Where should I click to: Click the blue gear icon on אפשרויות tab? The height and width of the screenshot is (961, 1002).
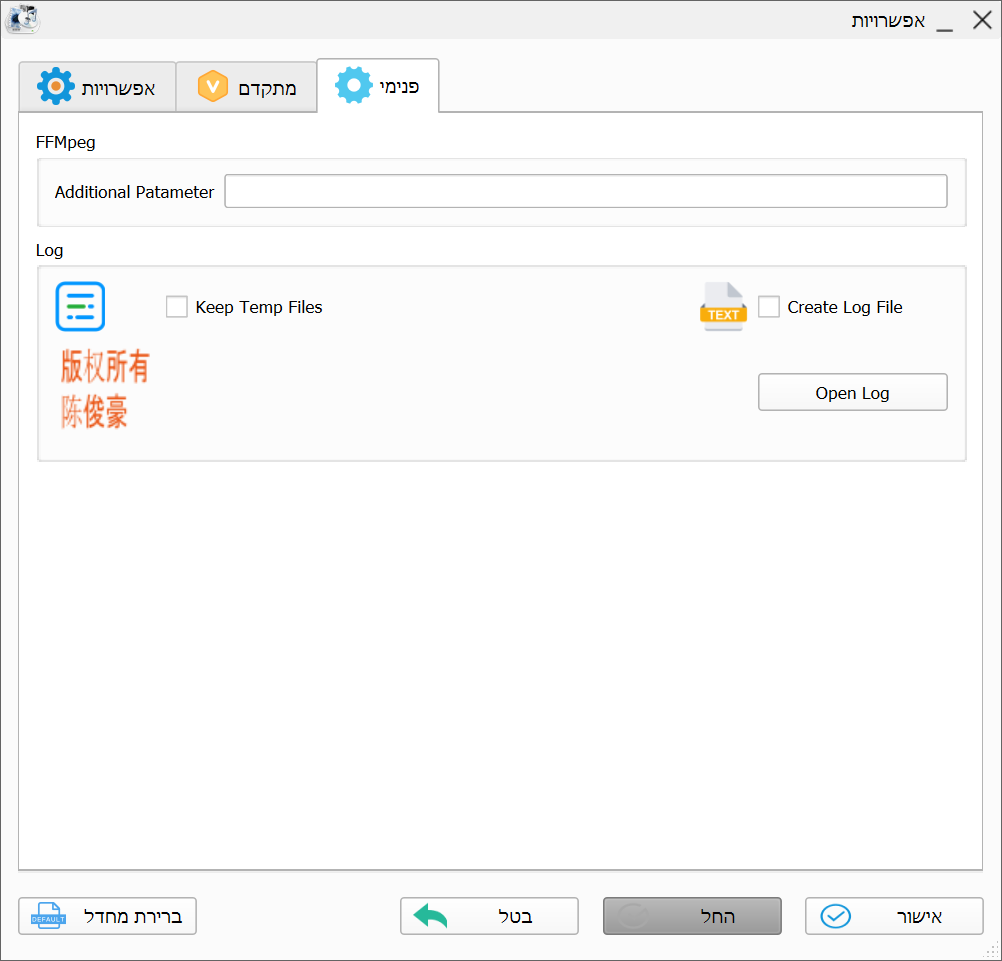pyautogui.click(x=56, y=87)
